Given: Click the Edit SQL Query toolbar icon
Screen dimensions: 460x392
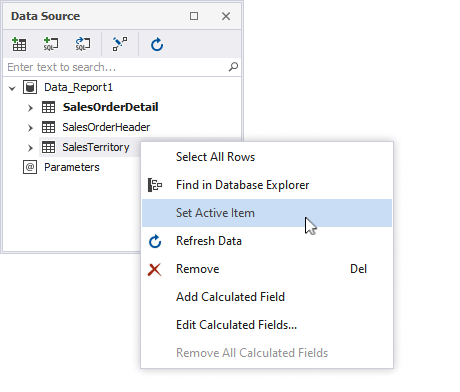Looking at the screenshot, I should [x=83, y=44].
